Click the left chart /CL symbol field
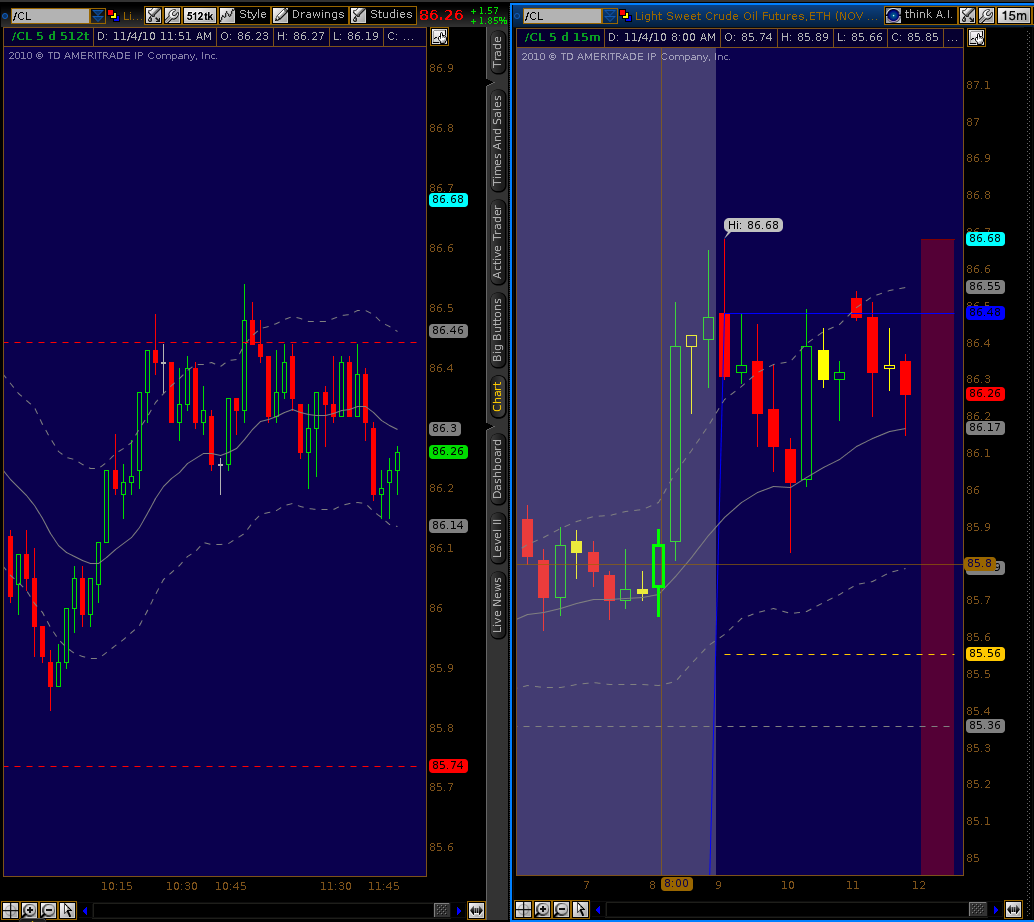 50,15
